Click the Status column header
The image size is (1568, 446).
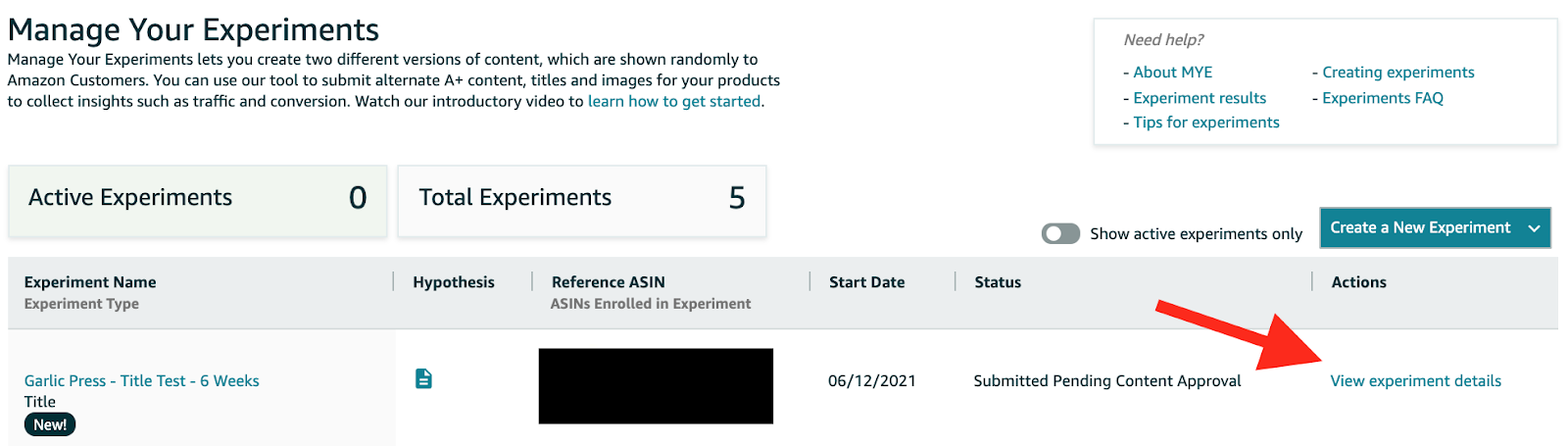point(998,282)
